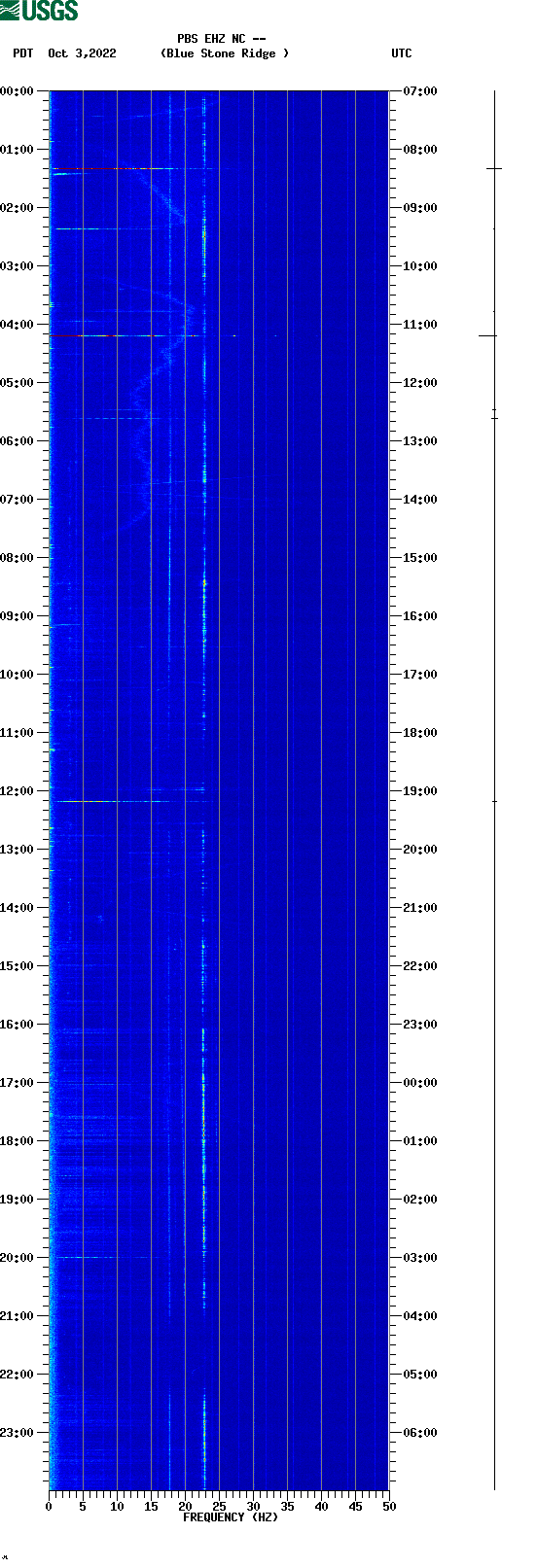Click the '30' frequency axis label
Image resolution: width=537 pixels, height=1568 pixels.
(253, 1507)
